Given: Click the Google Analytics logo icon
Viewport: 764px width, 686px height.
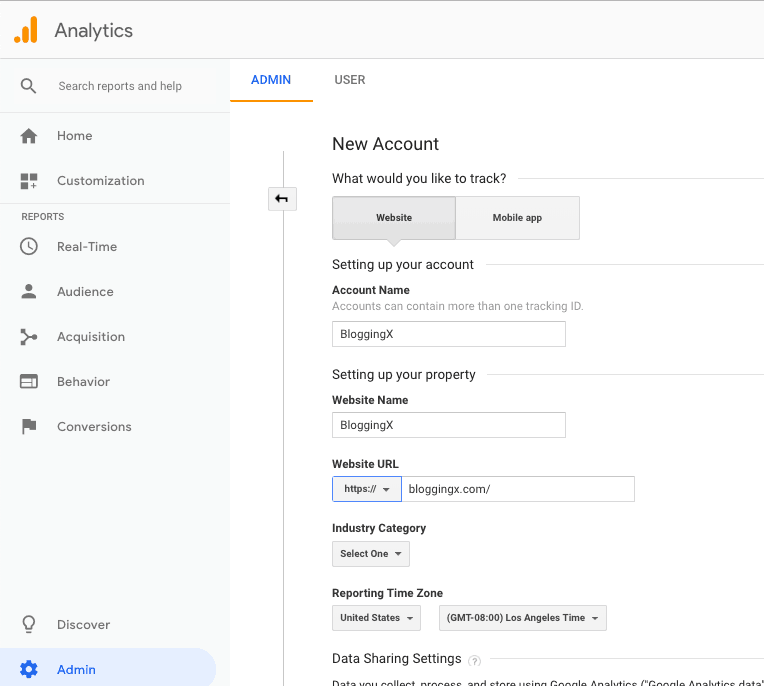Looking at the screenshot, I should [26, 30].
